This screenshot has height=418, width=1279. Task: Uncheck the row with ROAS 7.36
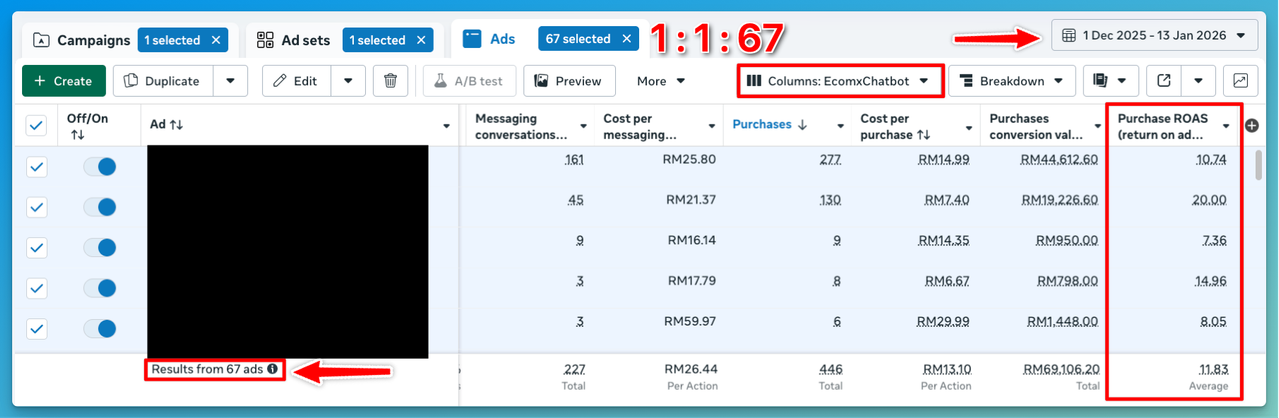[36, 247]
